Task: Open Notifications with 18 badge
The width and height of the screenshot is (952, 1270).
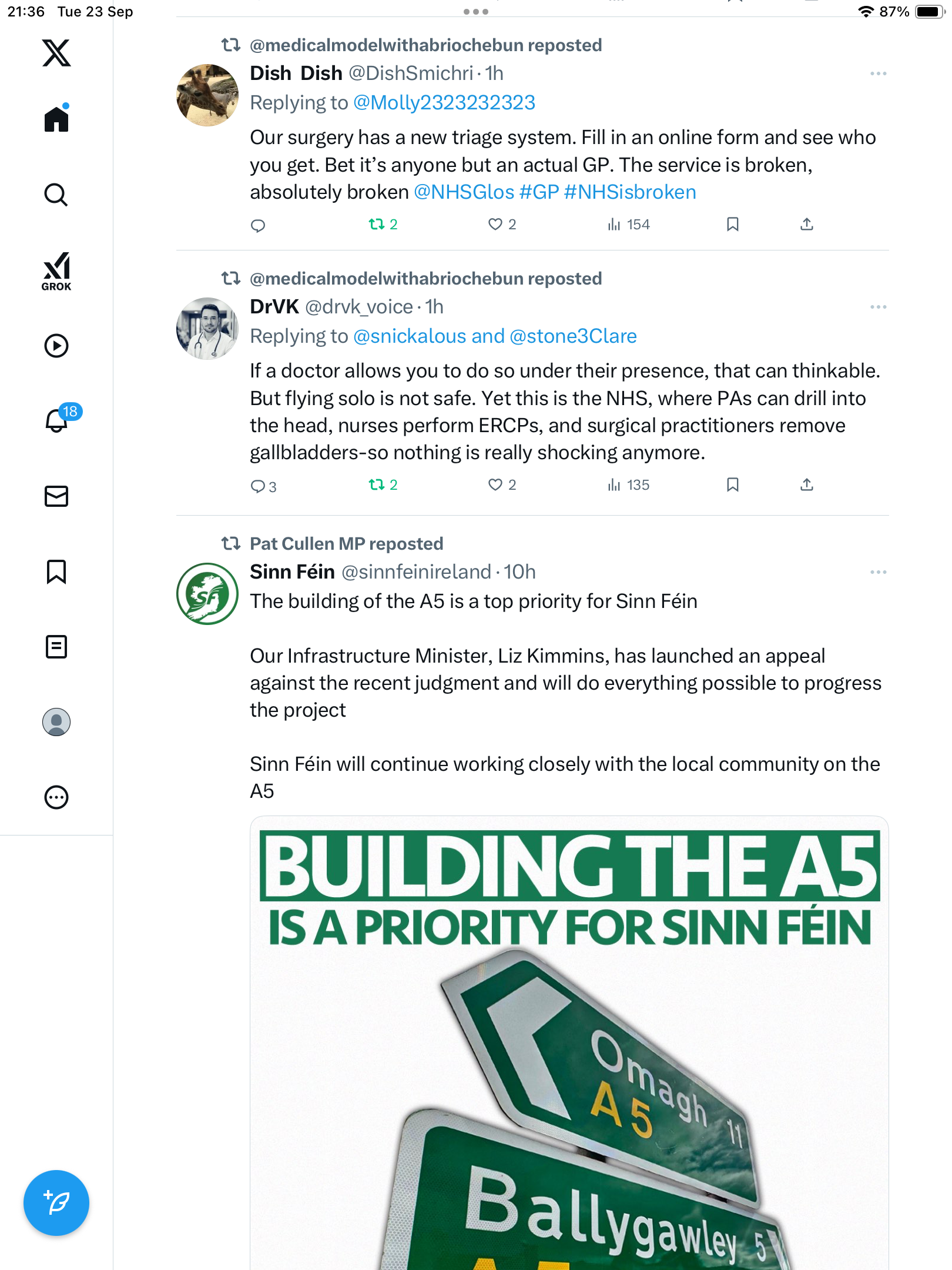Action: click(x=58, y=420)
